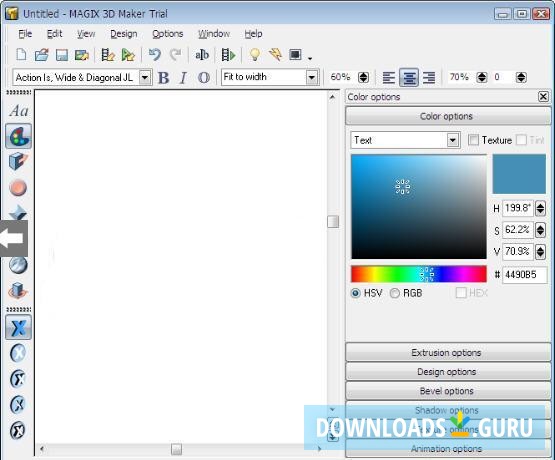
Task: Toggle outline text style
Action: tap(204, 77)
